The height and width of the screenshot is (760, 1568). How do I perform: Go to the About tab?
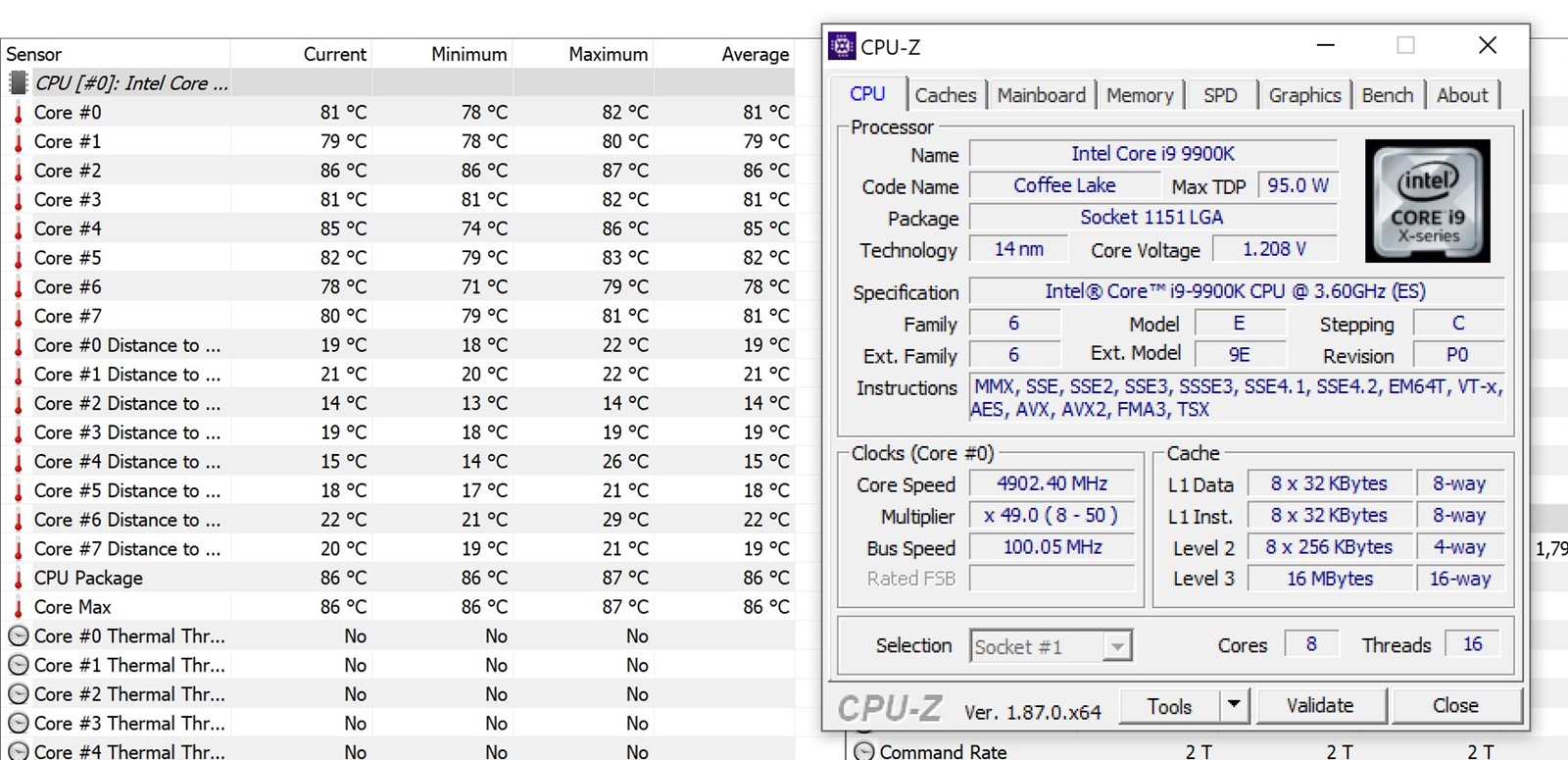[1462, 95]
